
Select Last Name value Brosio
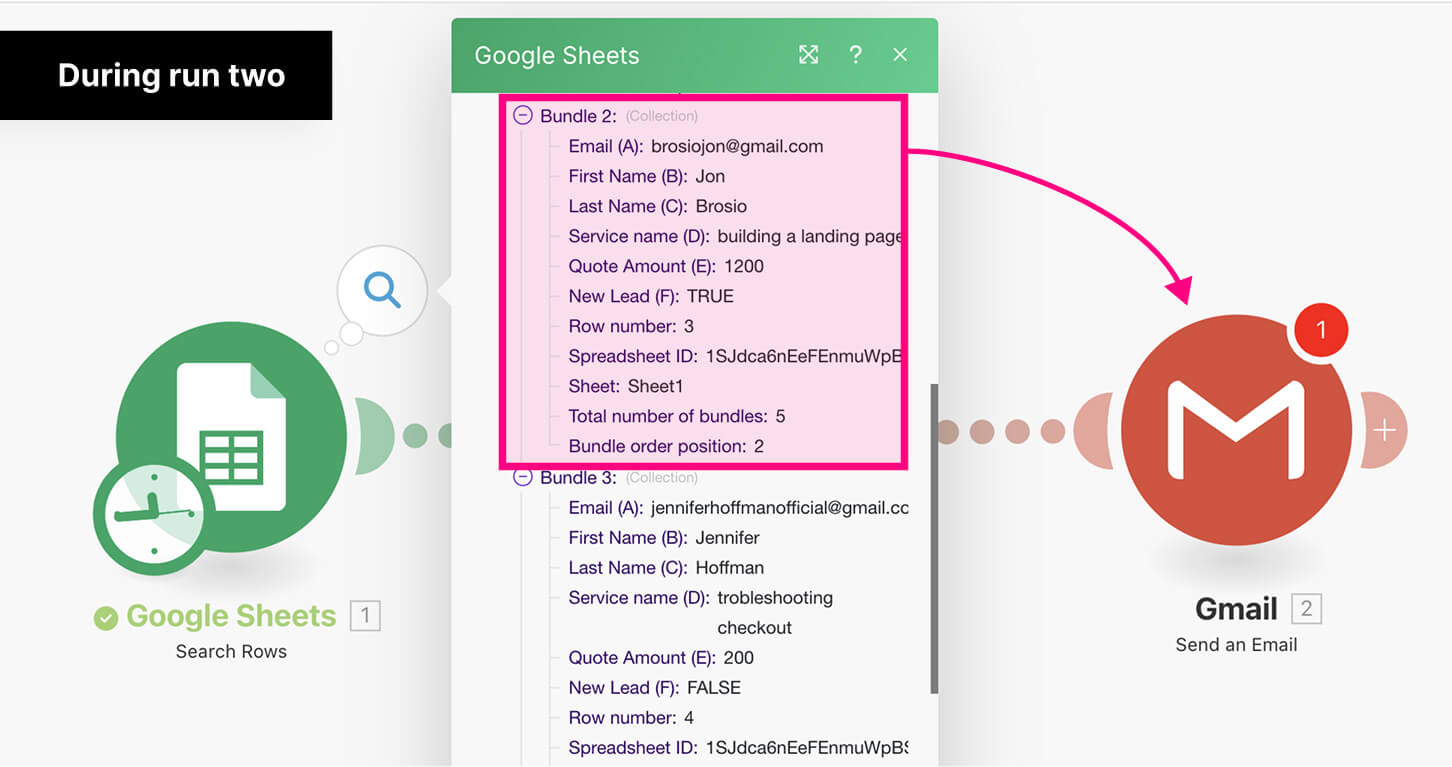pos(721,206)
